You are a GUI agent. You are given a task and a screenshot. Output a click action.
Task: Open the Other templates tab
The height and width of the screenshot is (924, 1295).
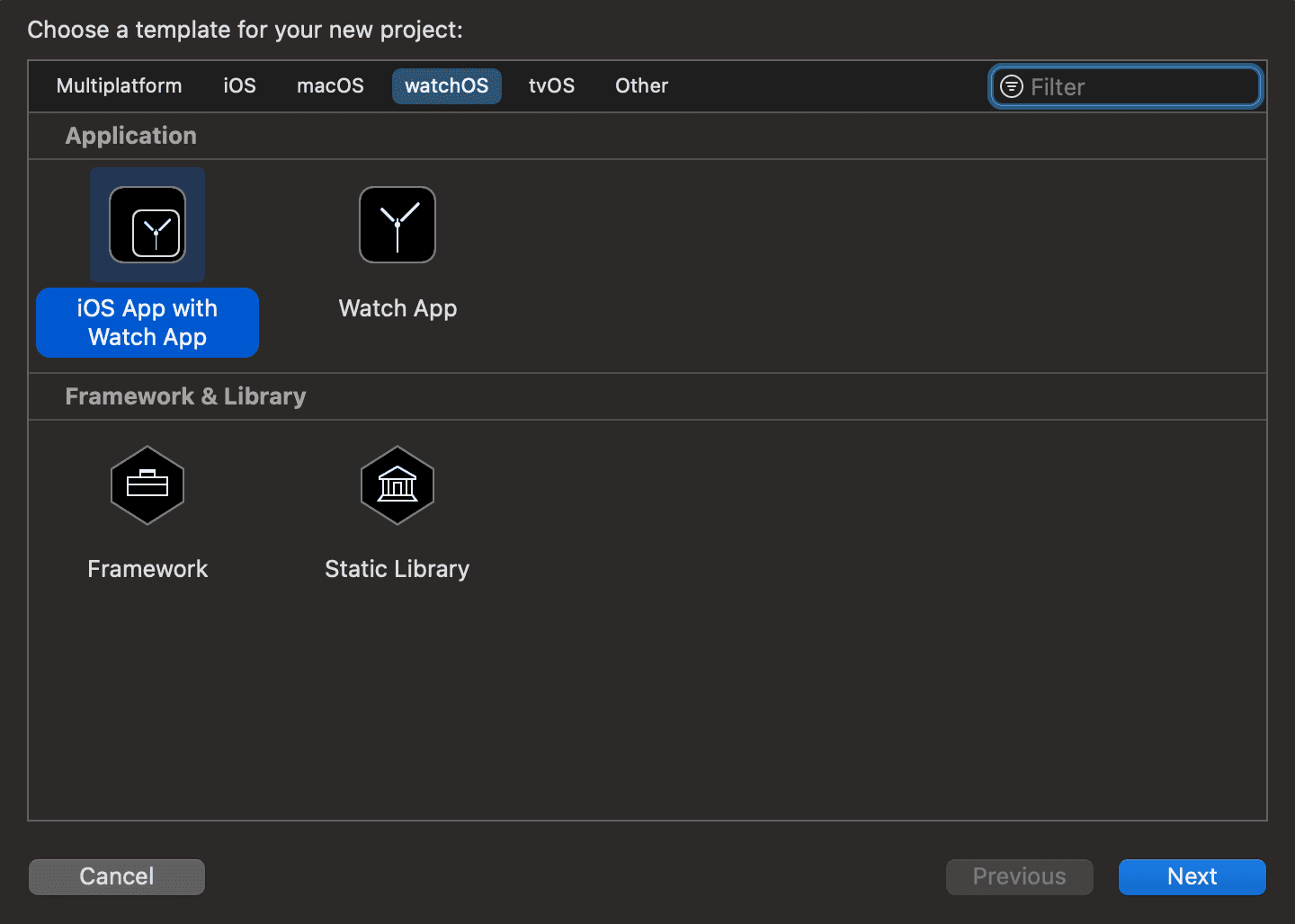click(641, 86)
